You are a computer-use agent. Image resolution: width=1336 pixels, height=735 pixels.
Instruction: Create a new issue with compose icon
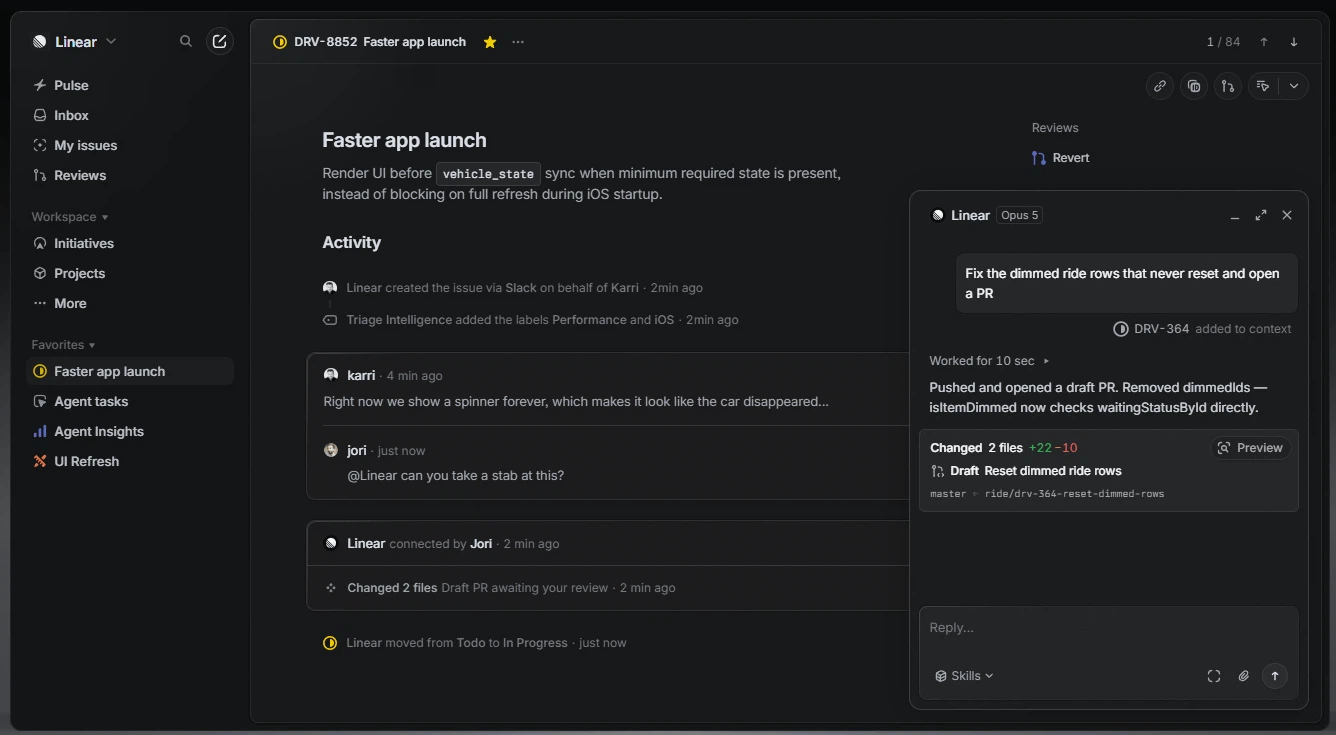[219, 41]
